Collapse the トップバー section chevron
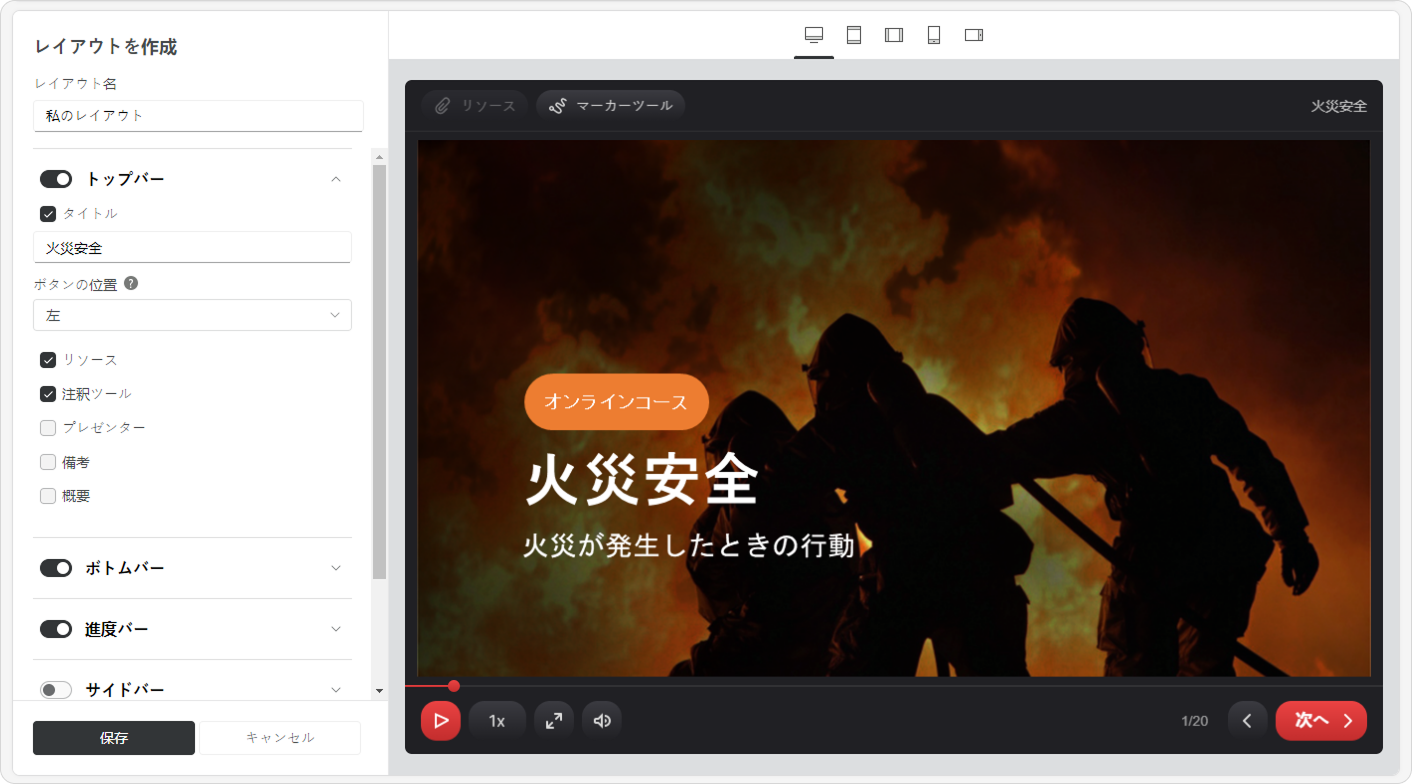The height and width of the screenshot is (784, 1412). click(x=336, y=179)
